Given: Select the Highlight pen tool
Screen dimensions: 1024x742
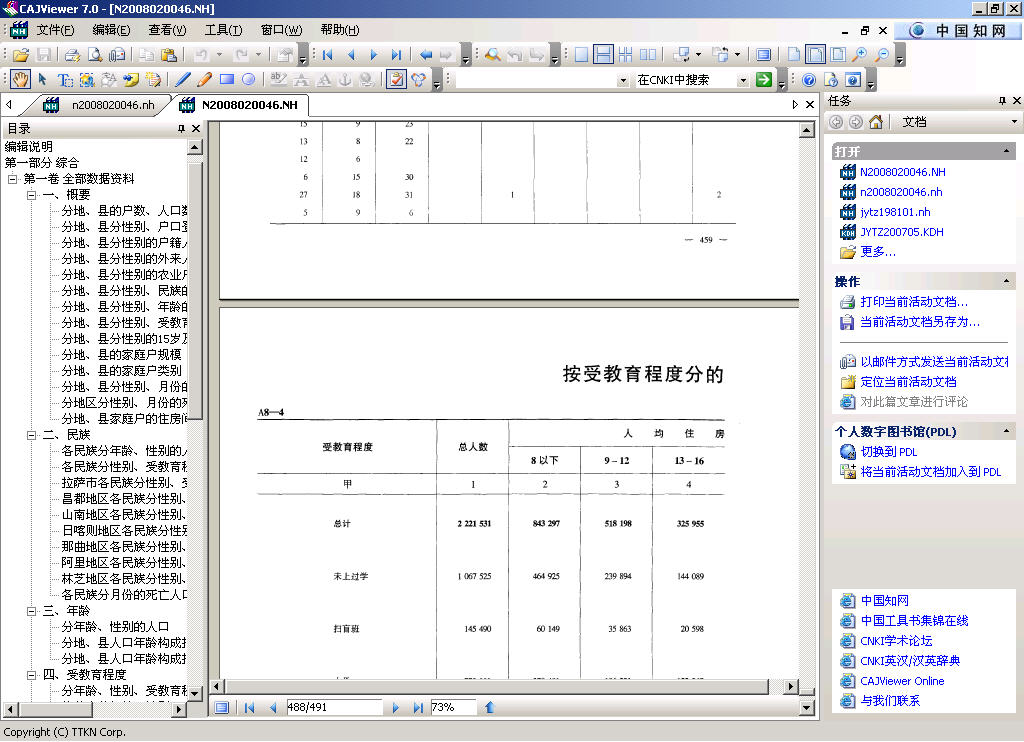Looking at the screenshot, I should 205,79.
